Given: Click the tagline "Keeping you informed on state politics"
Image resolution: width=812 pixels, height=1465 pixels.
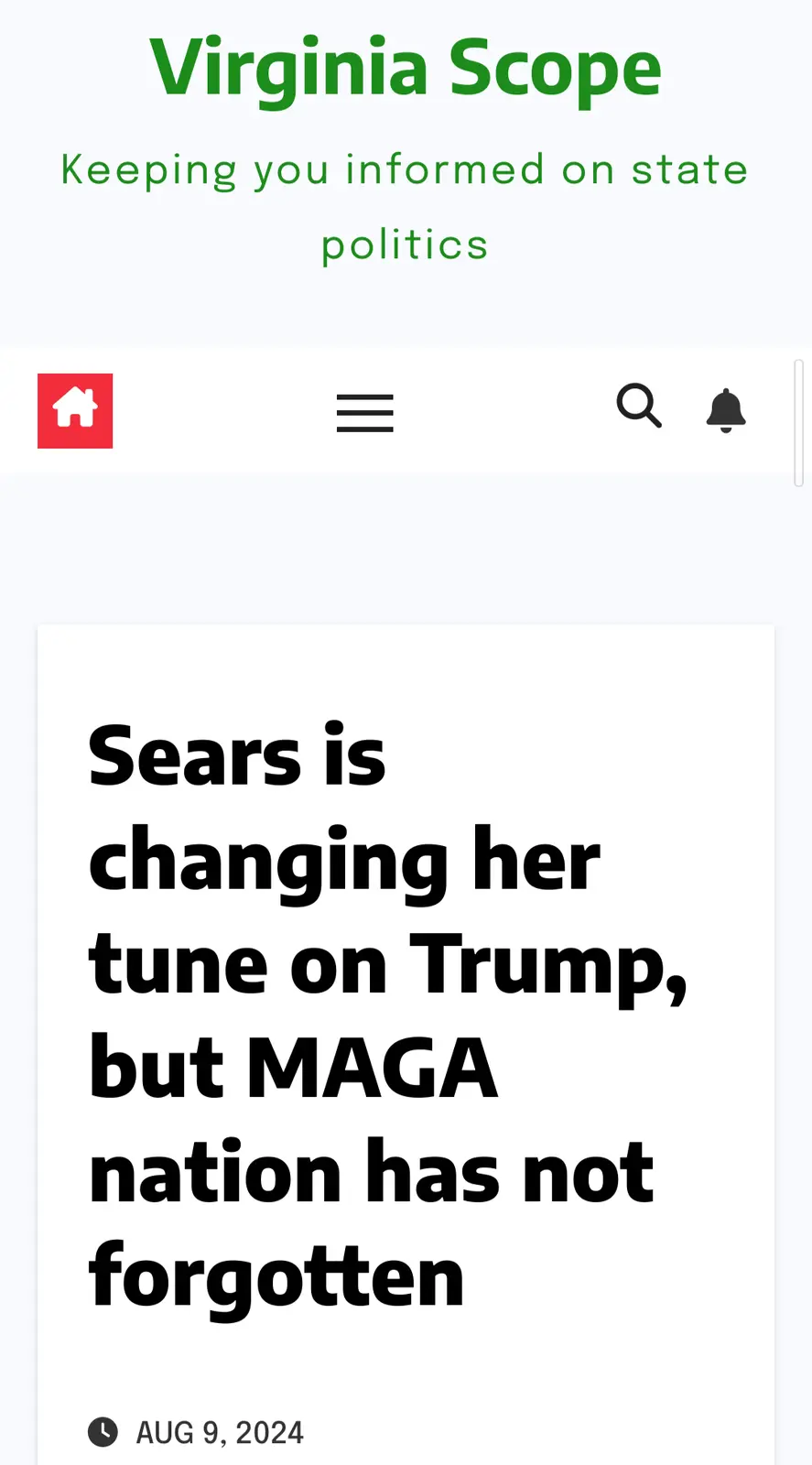Looking at the screenshot, I should [x=405, y=207].
